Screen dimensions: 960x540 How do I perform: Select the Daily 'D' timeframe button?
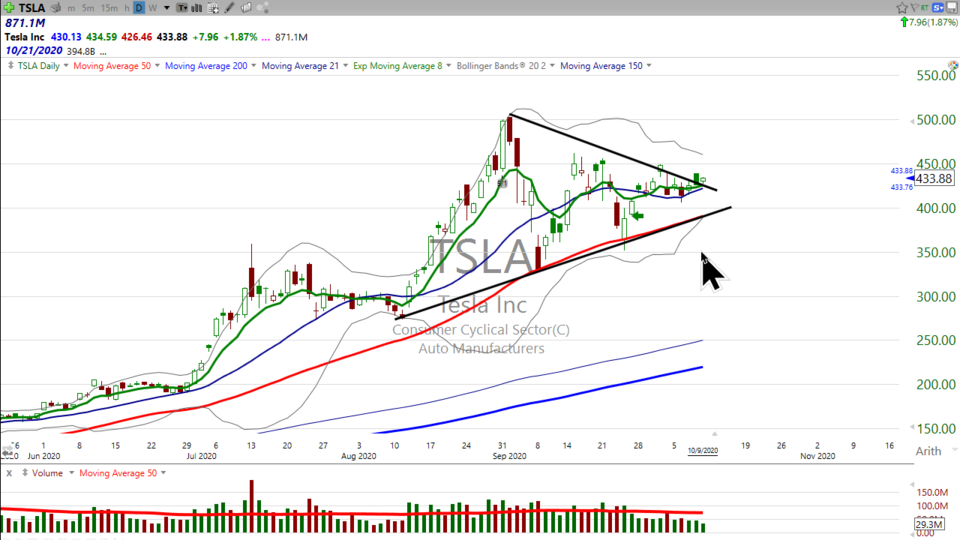(139, 8)
